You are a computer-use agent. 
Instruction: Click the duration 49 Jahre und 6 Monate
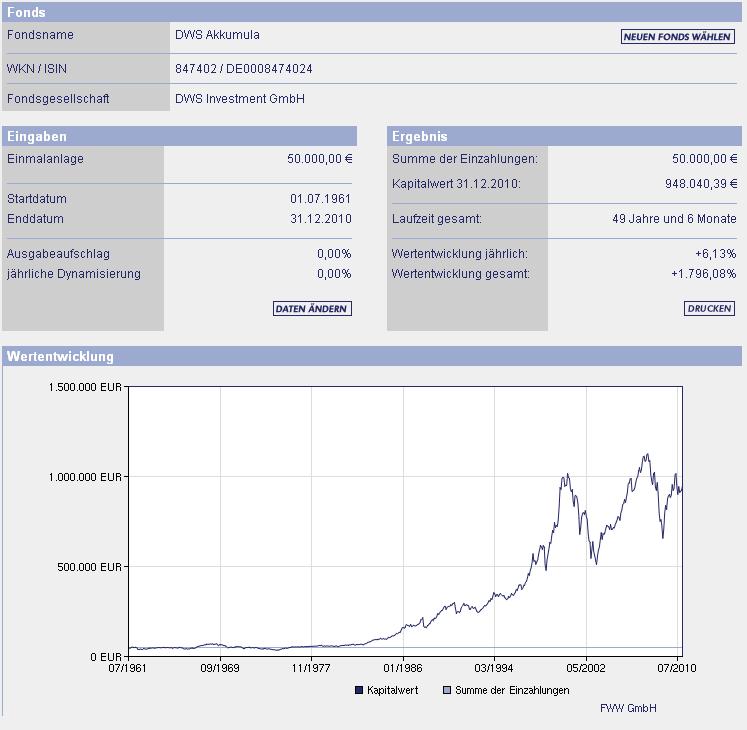point(674,219)
